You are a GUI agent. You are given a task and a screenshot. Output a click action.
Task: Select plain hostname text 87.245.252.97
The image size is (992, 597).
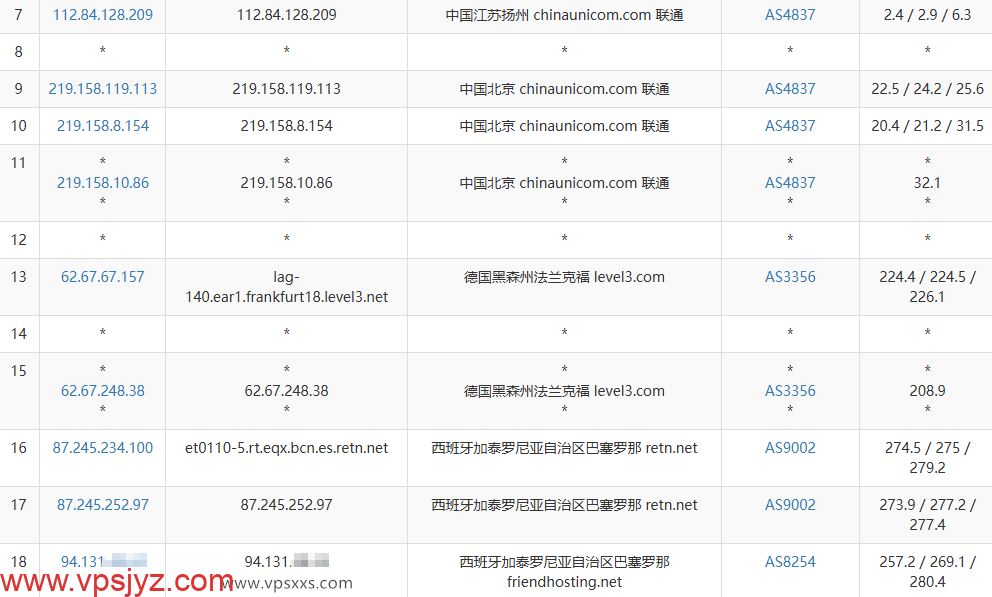pyautogui.click(x=287, y=505)
